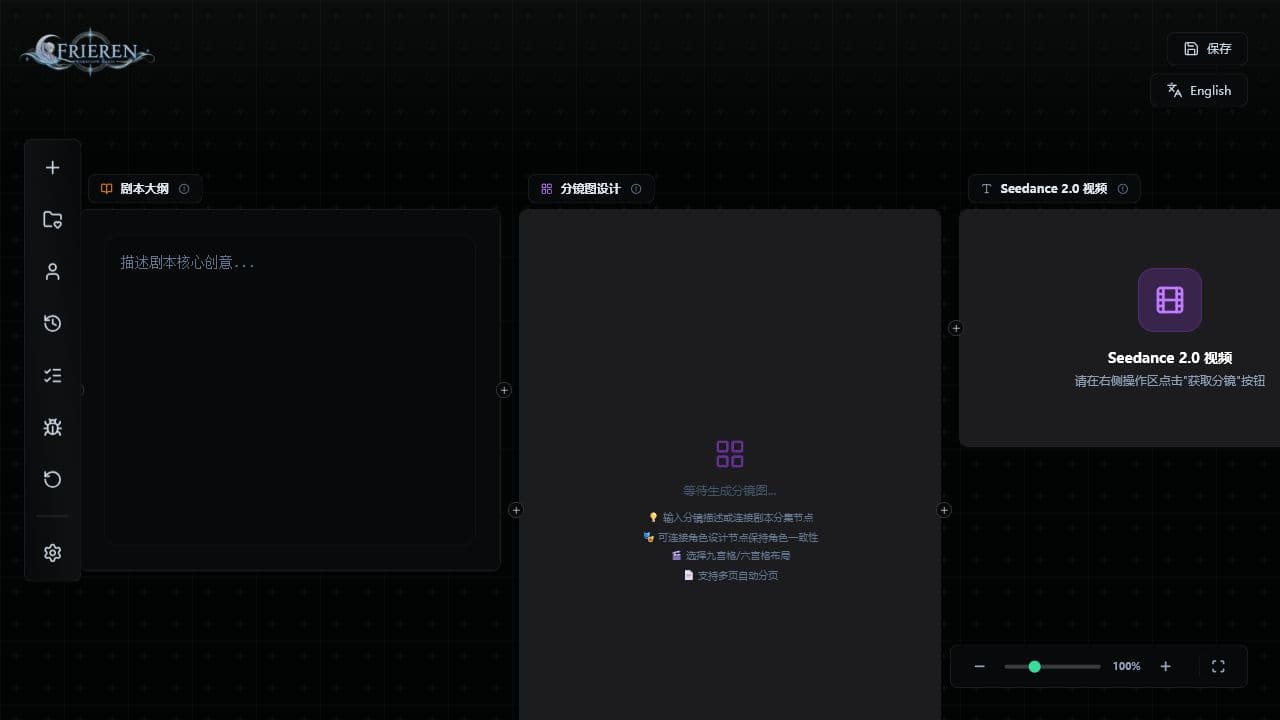Open the history clock icon in sidebar
1280x720 pixels.
tap(53, 324)
